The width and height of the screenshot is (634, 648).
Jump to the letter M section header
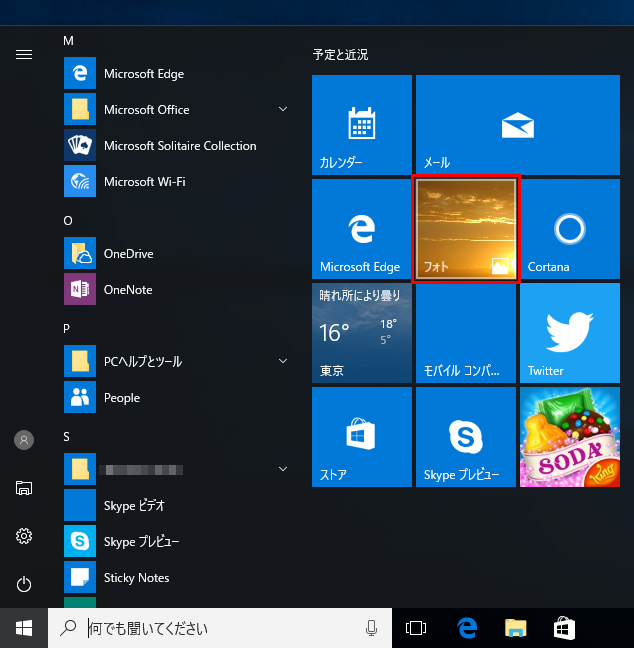69,41
